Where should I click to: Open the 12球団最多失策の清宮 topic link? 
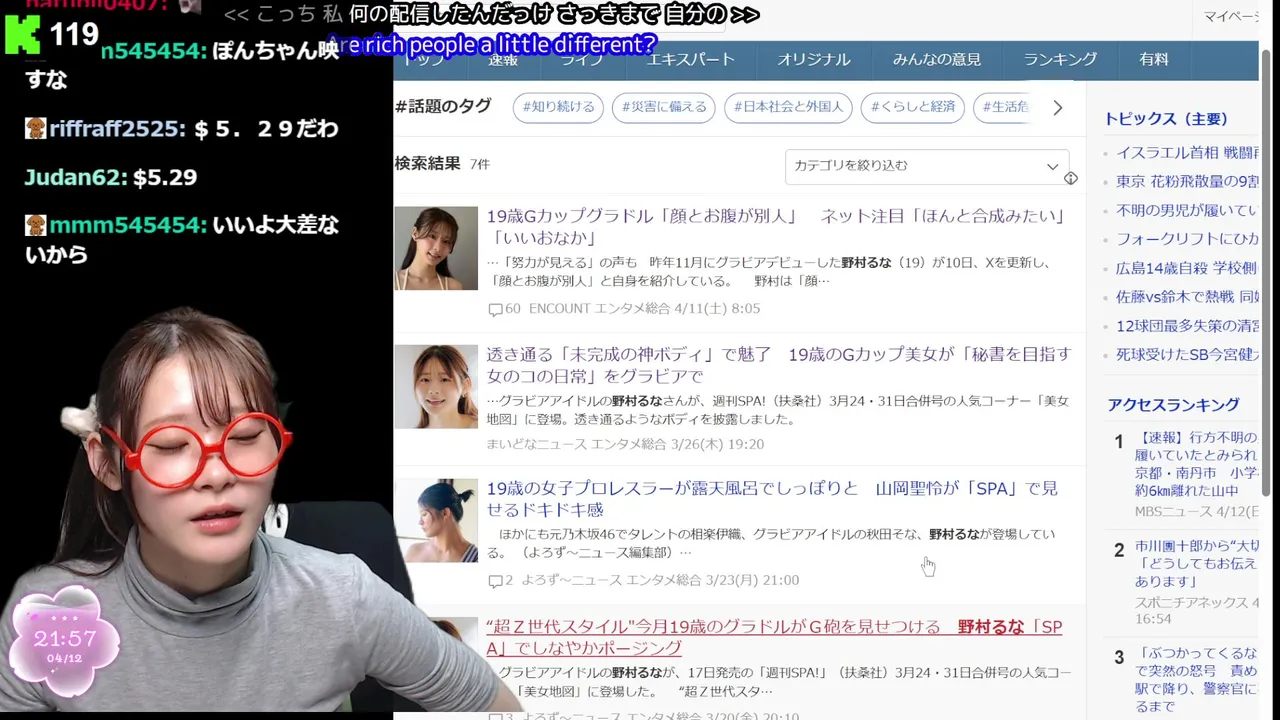click(1187, 326)
